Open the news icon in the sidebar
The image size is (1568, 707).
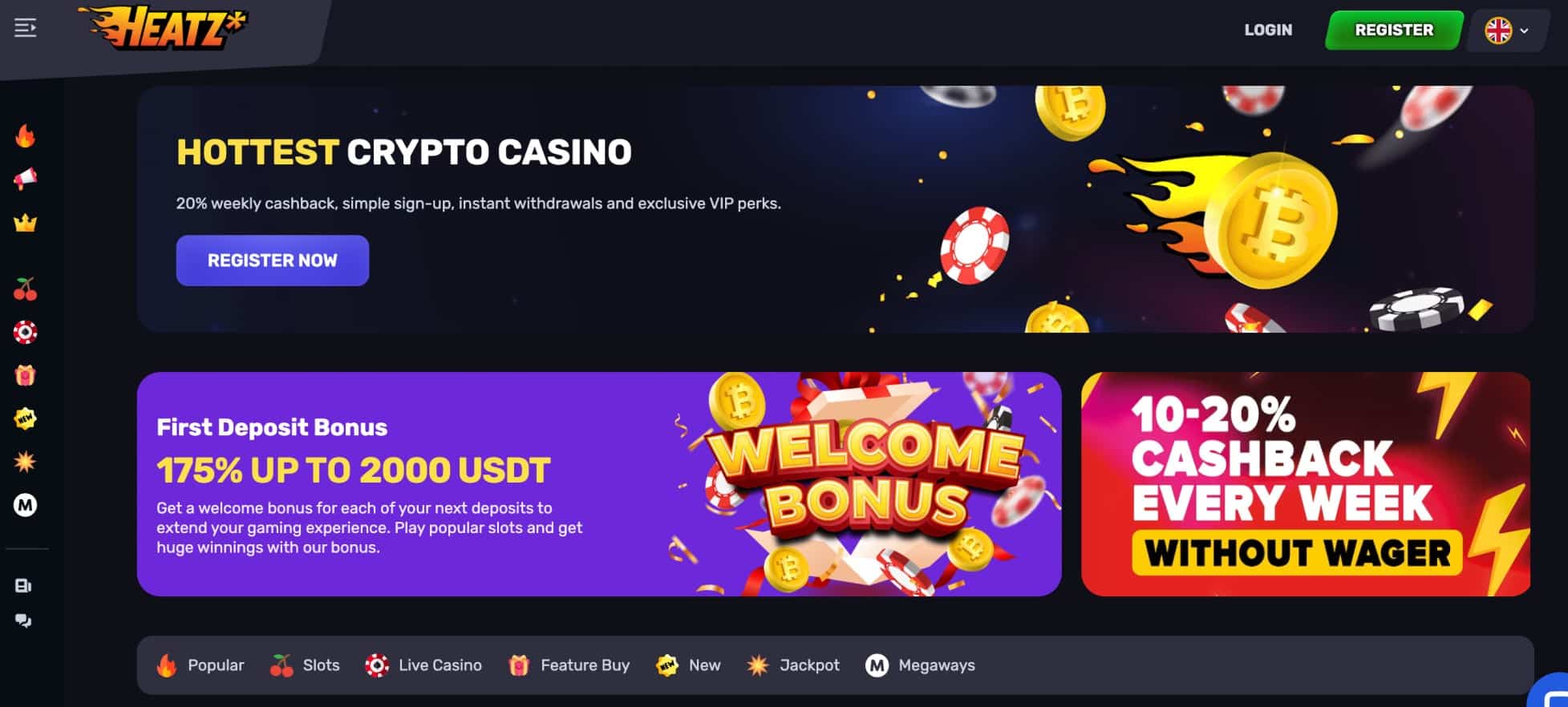click(x=23, y=586)
